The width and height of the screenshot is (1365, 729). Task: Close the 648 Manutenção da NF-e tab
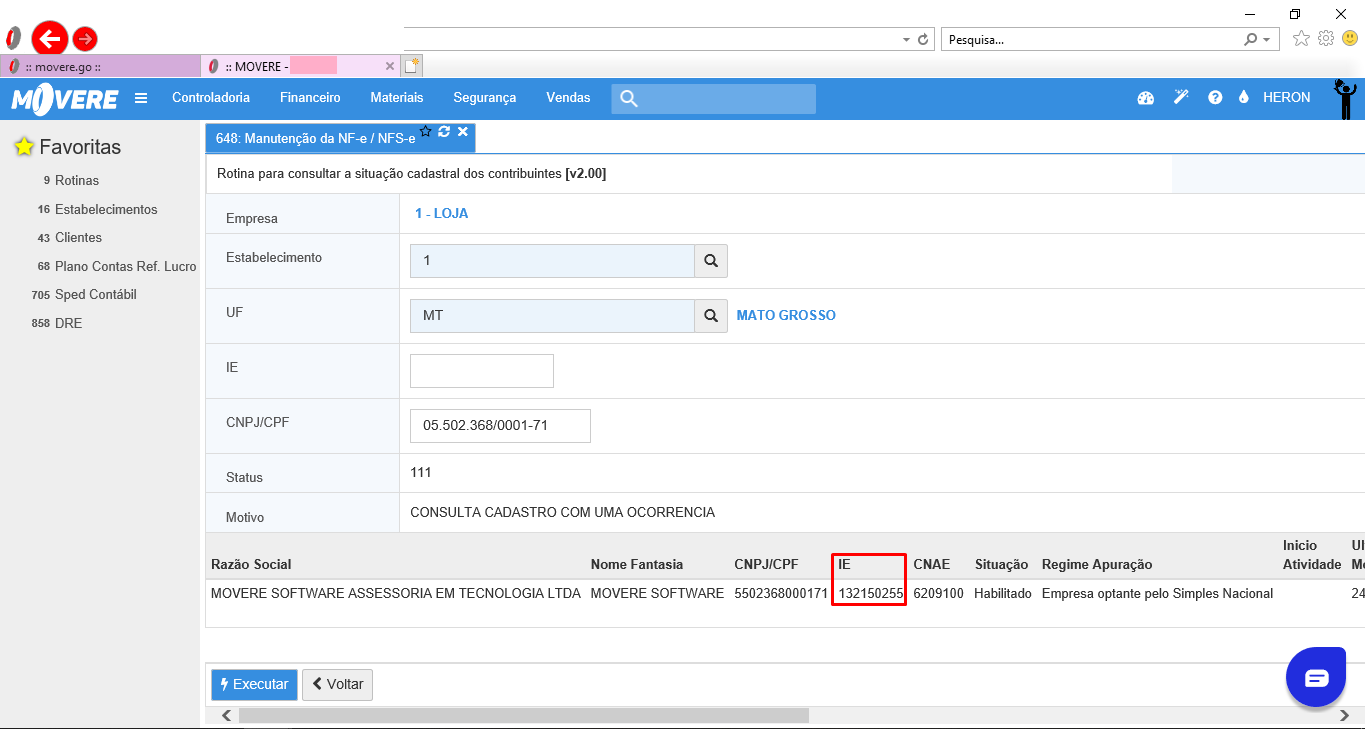(x=462, y=131)
